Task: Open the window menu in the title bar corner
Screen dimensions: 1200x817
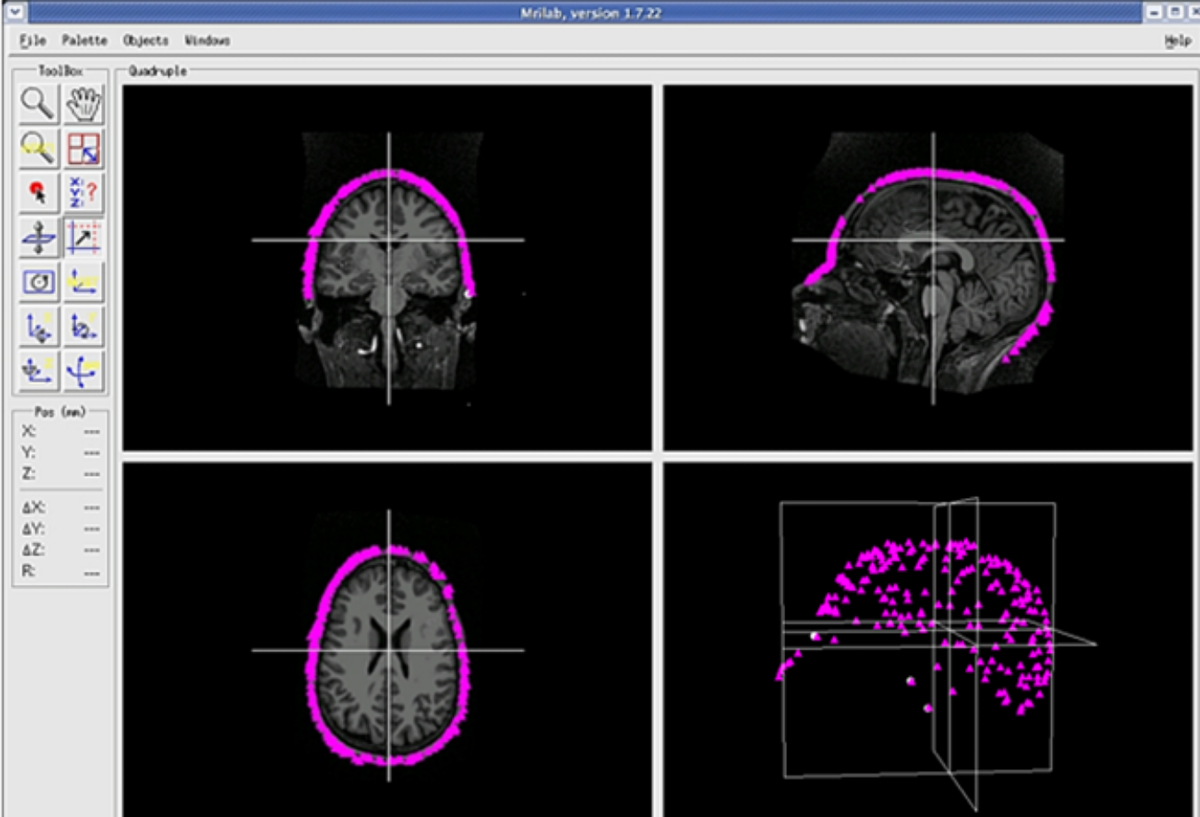Action: (14, 12)
